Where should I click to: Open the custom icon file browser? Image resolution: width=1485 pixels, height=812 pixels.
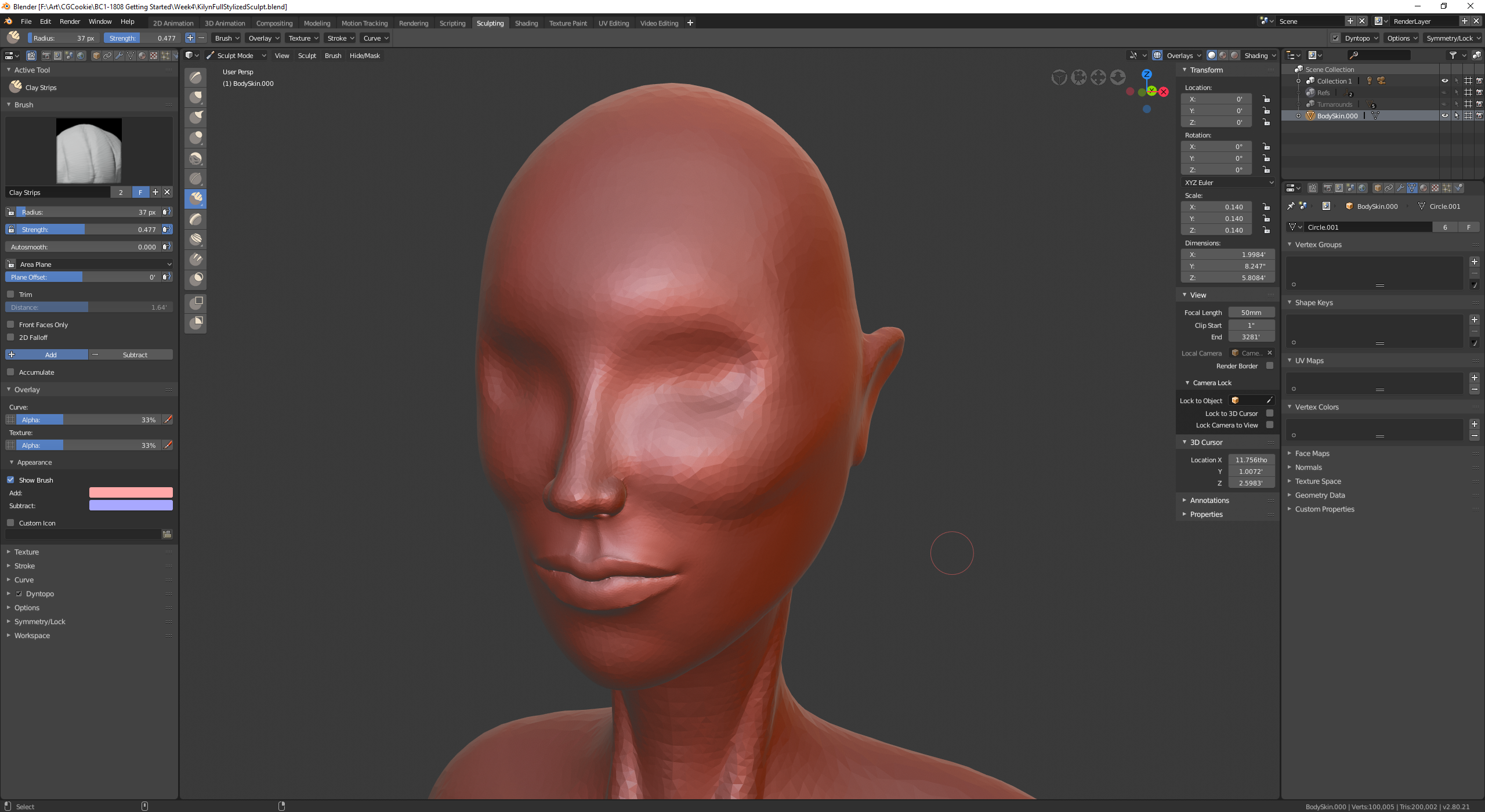coord(167,534)
